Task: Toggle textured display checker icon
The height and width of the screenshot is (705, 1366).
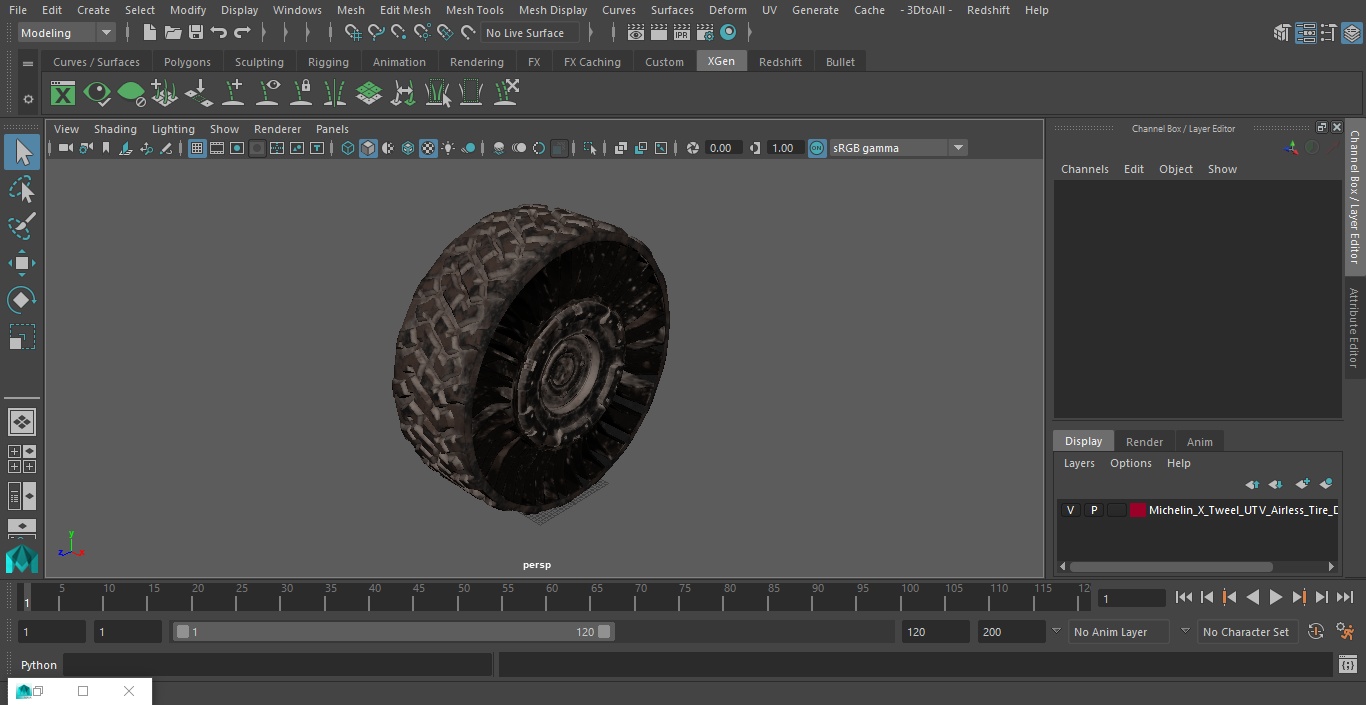Action: pos(428,148)
